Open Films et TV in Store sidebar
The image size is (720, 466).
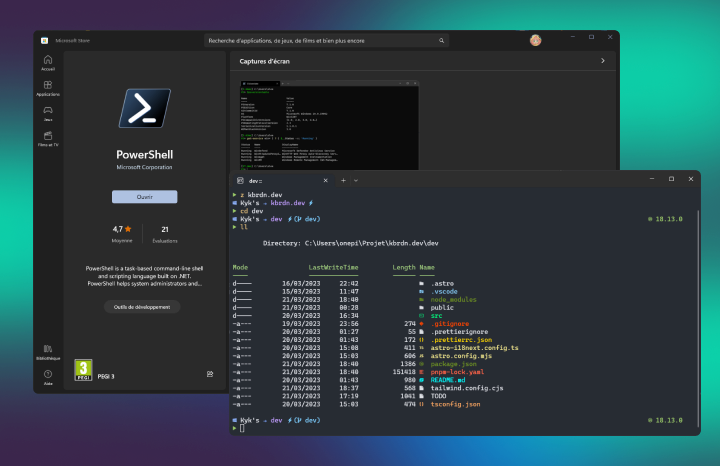coord(48,139)
